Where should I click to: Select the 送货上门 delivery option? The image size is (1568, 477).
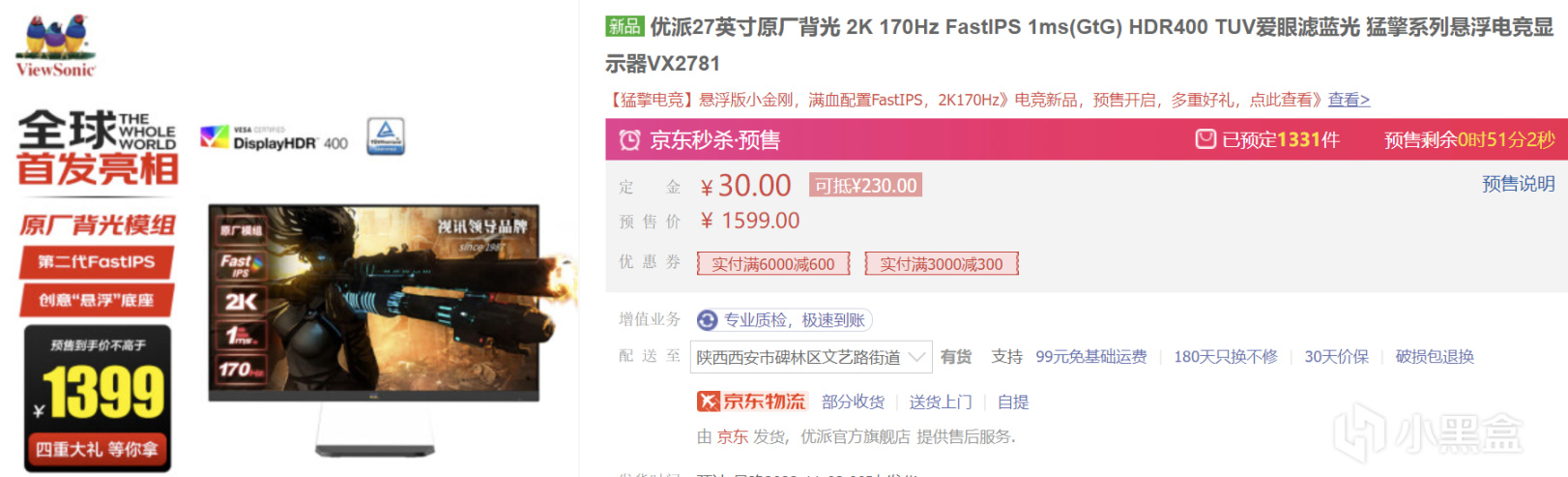(x=941, y=402)
